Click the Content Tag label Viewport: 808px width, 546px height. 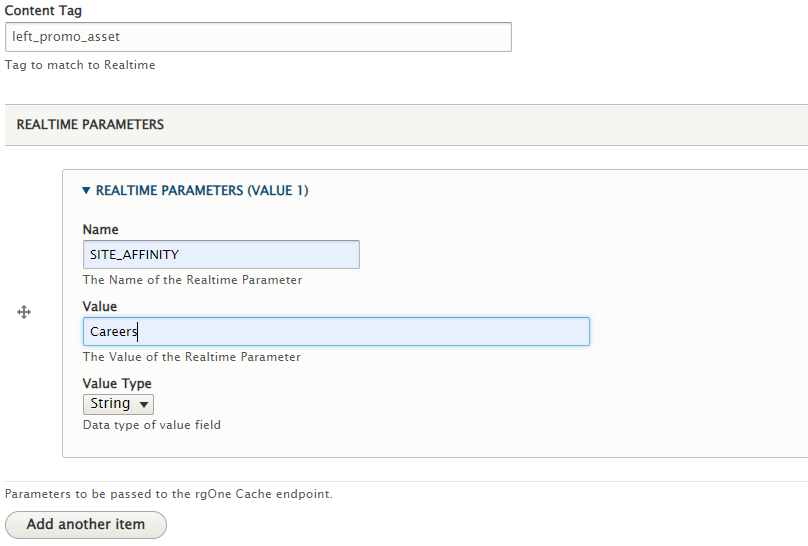click(x=44, y=11)
